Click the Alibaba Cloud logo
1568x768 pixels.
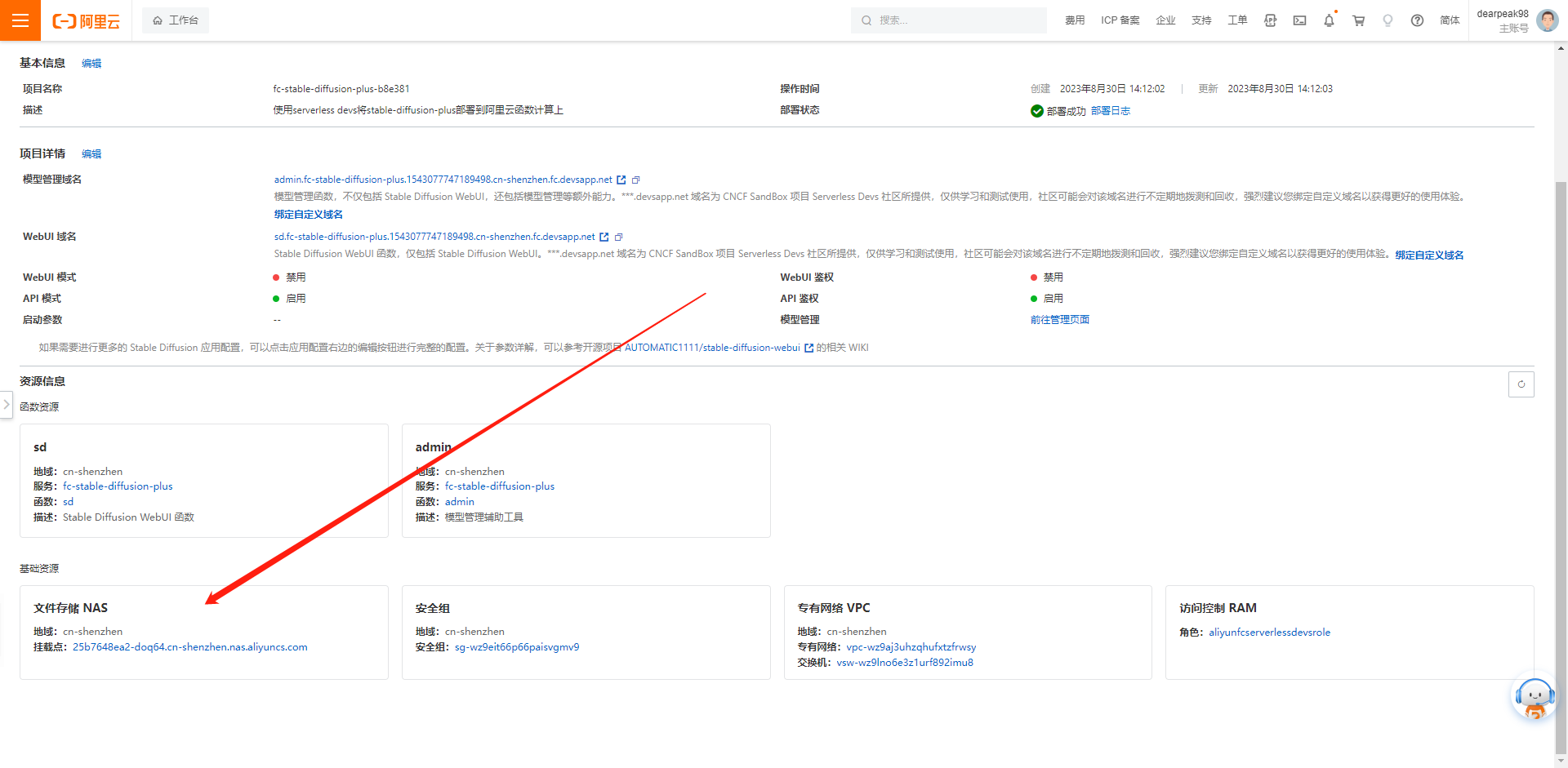(x=86, y=21)
